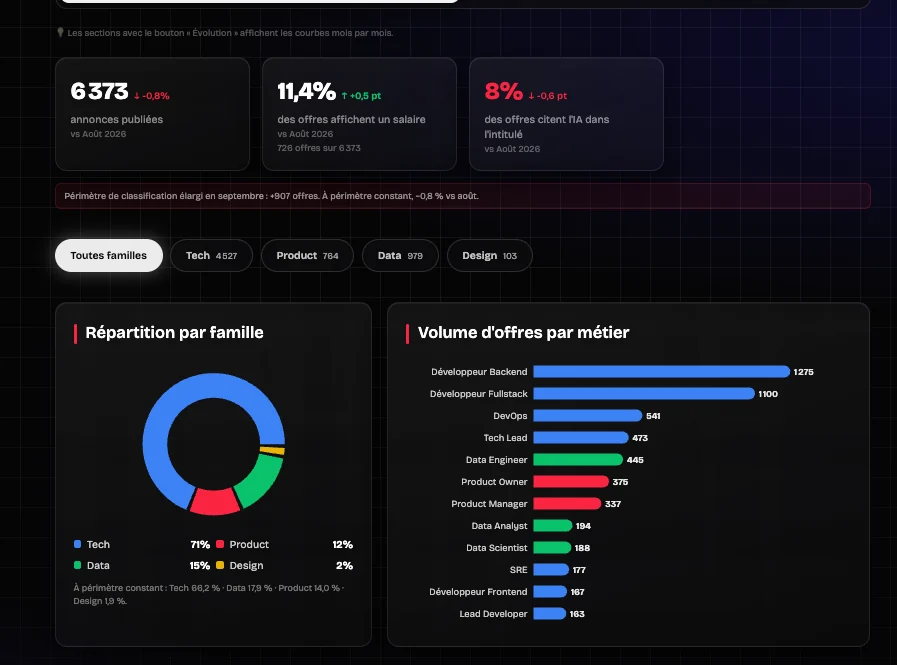
Task: Click the 'À périmètre constant' footnote
Action: (209, 594)
